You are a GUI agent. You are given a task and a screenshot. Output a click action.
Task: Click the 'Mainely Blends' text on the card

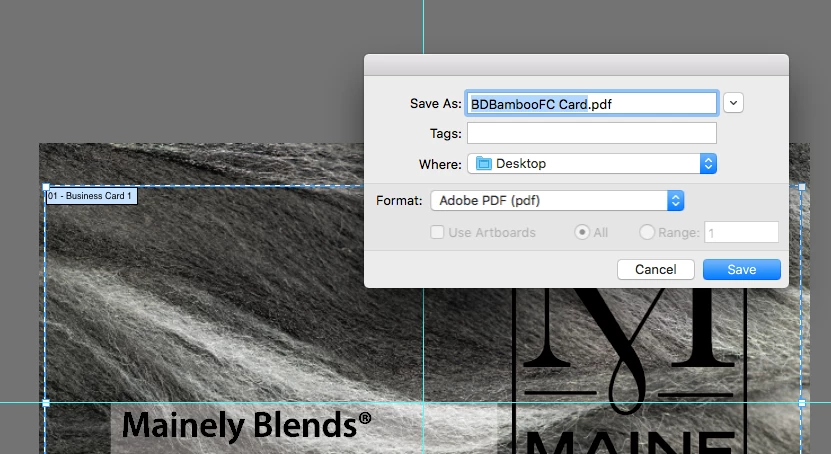tap(246, 425)
